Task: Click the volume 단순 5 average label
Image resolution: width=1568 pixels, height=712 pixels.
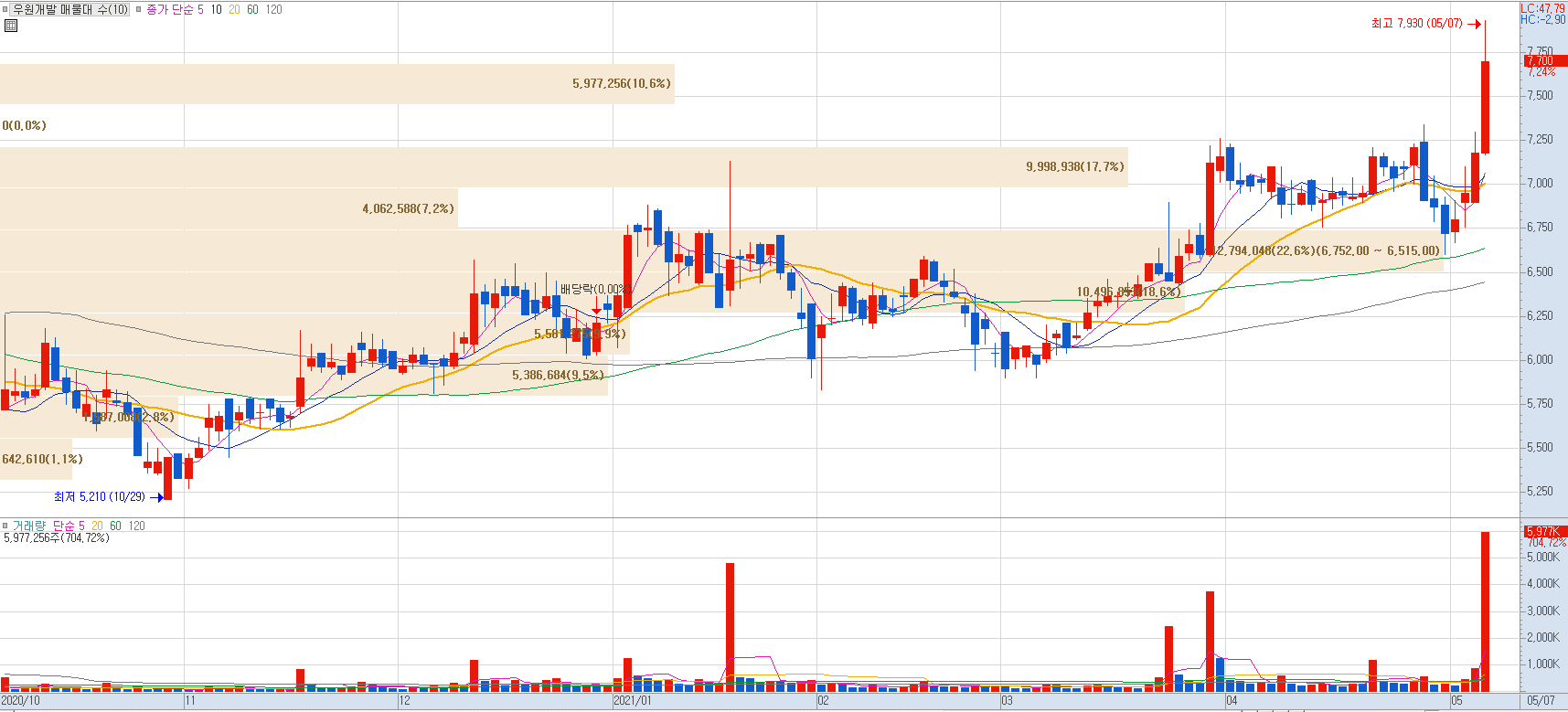Action: 69,526
